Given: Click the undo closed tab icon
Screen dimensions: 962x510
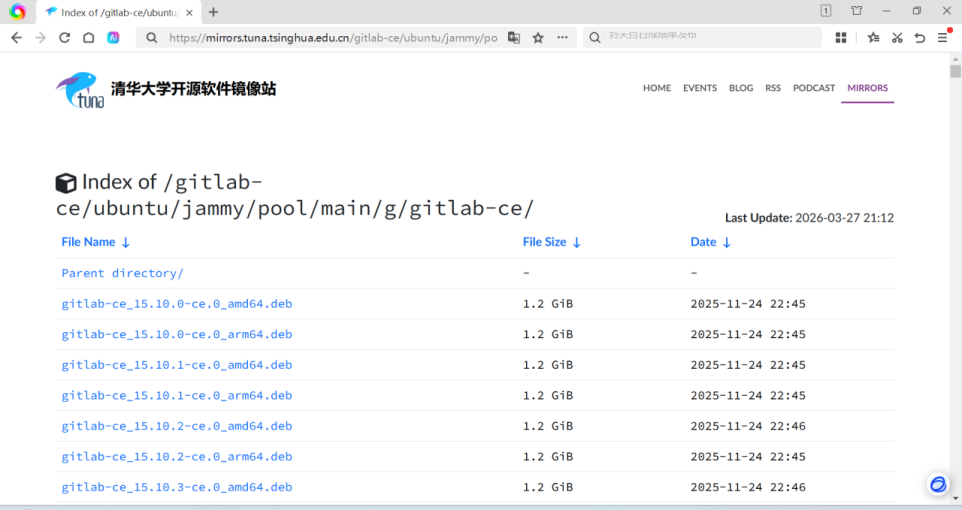Looking at the screenshot, I should tap(920, 37).
